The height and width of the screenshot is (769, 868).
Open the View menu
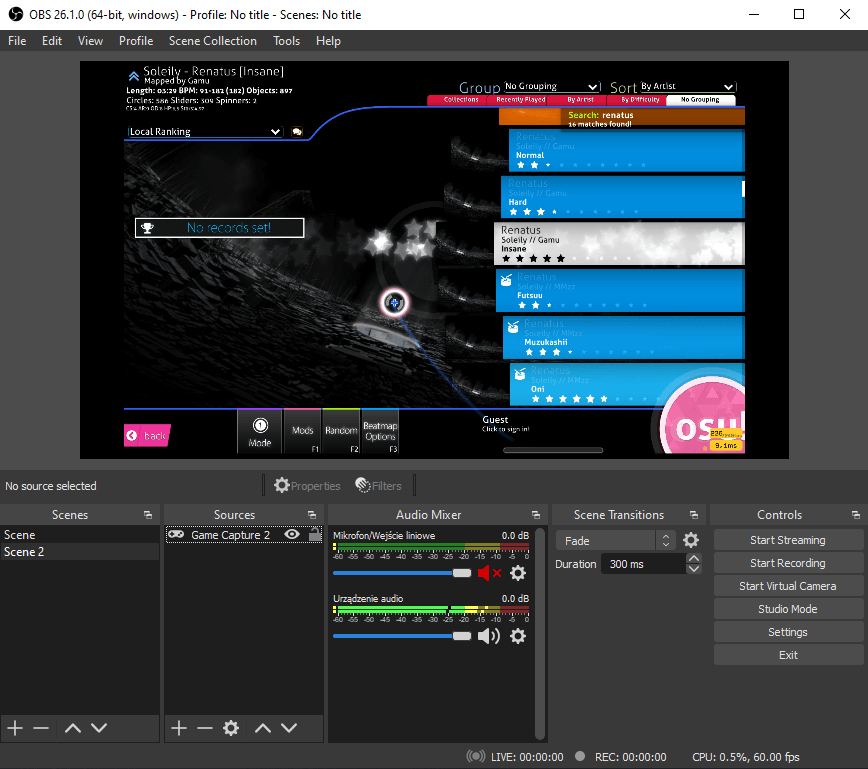point(90,41)
